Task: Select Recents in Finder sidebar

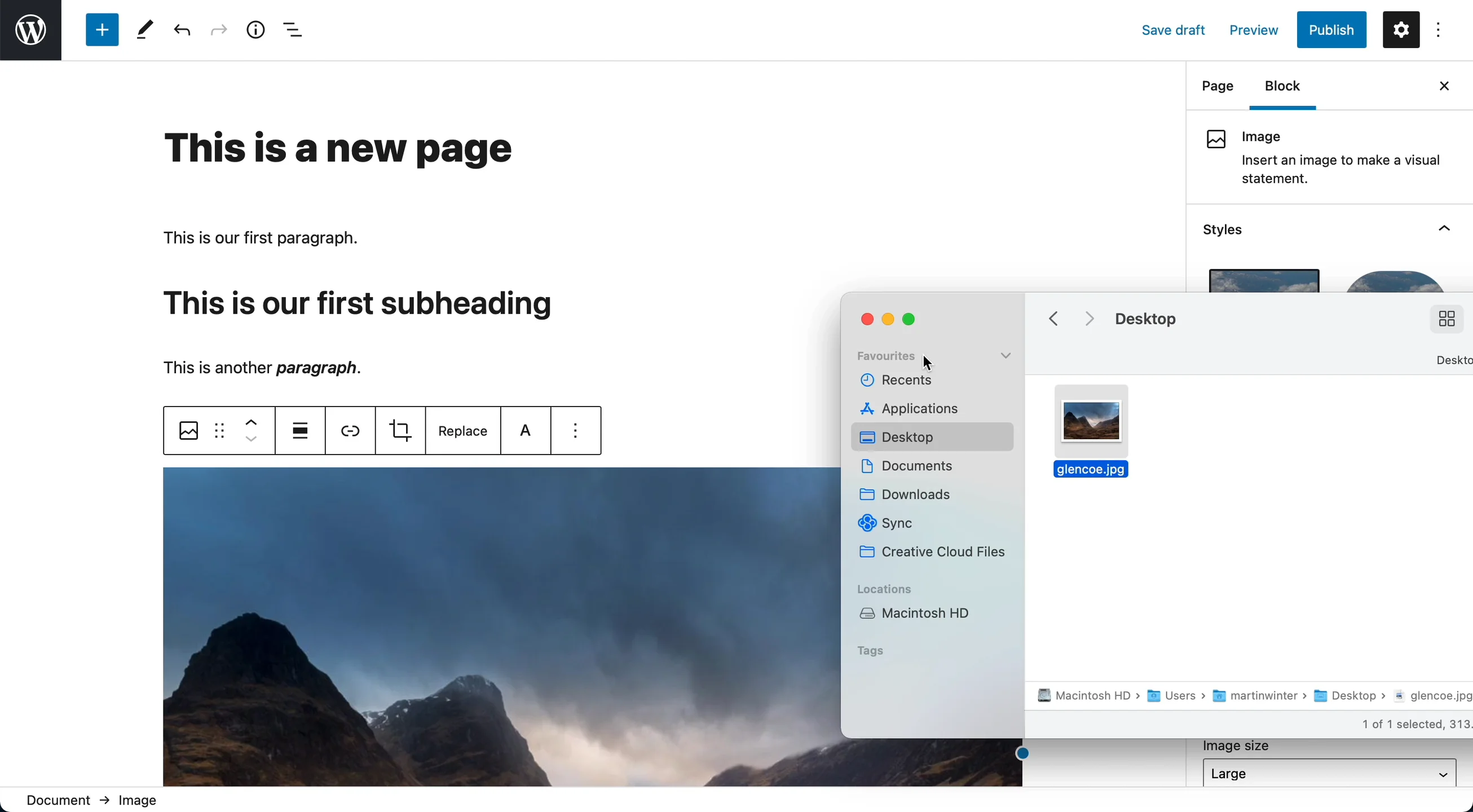Action: tap(932, 380)
